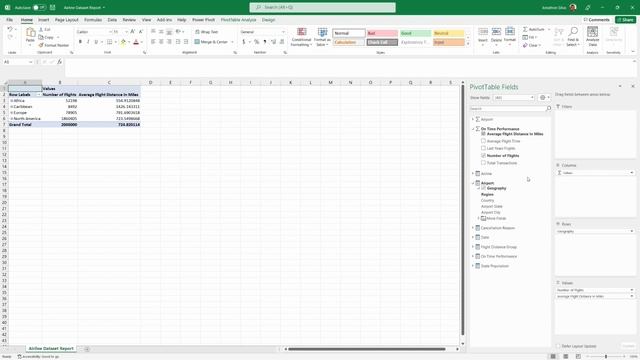Switch to the Insert tab
The width and height of the screenshot is (640, 360).
pos(44,20)
